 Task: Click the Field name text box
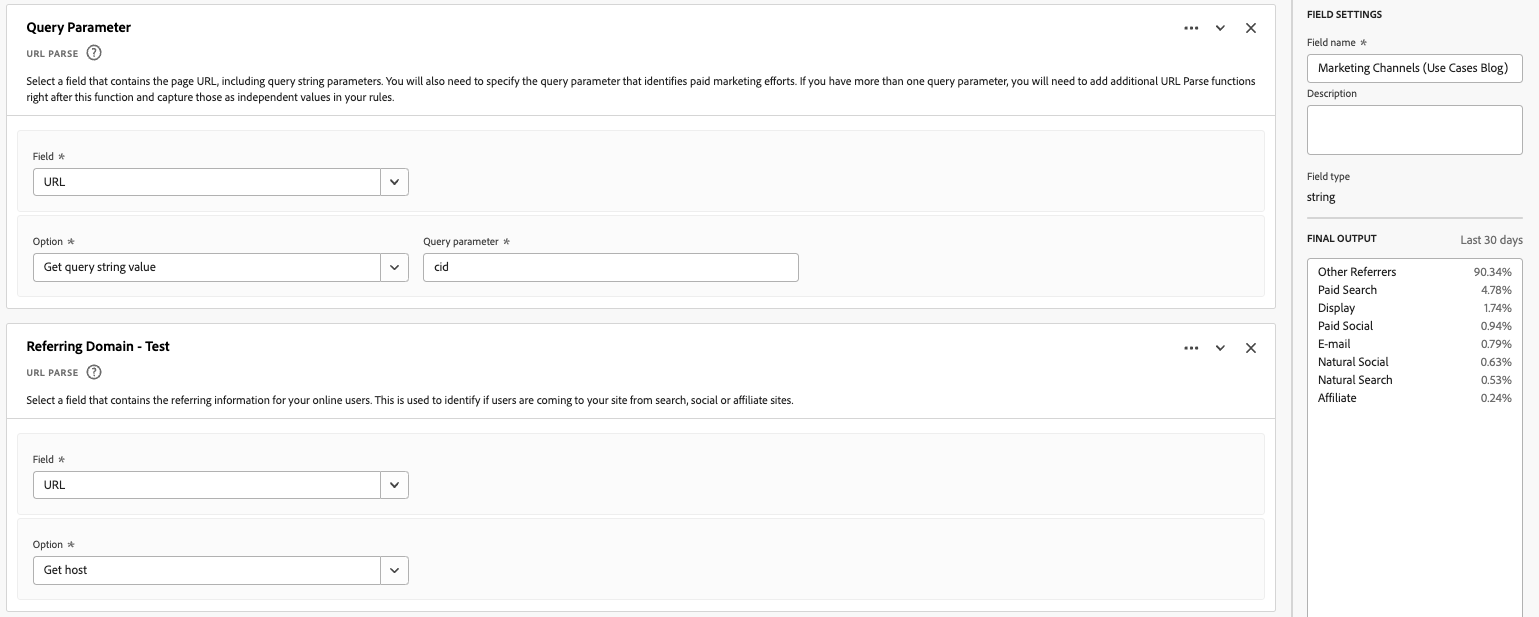tap(1414, 68)
